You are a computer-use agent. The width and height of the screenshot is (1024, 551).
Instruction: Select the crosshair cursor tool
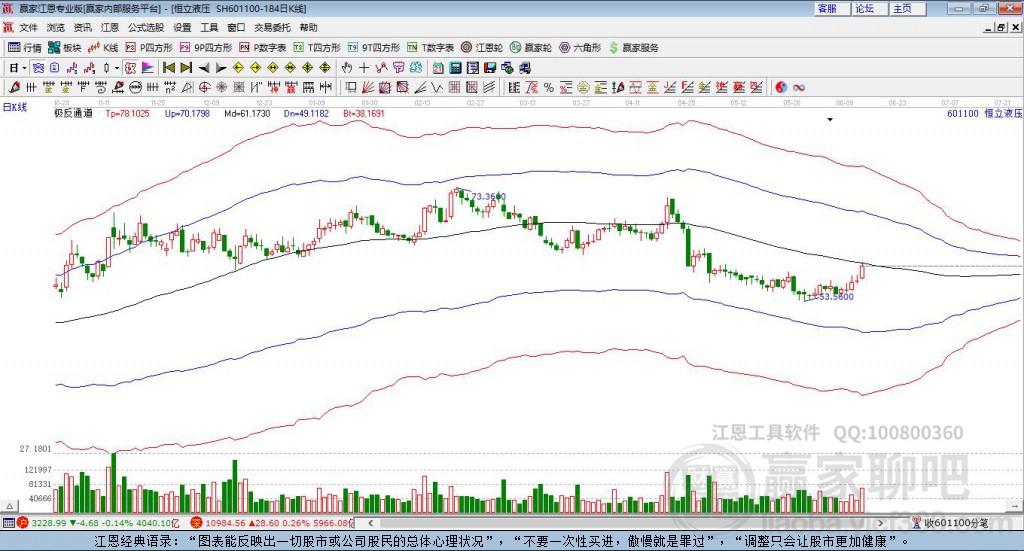click(x=364, y=68)
